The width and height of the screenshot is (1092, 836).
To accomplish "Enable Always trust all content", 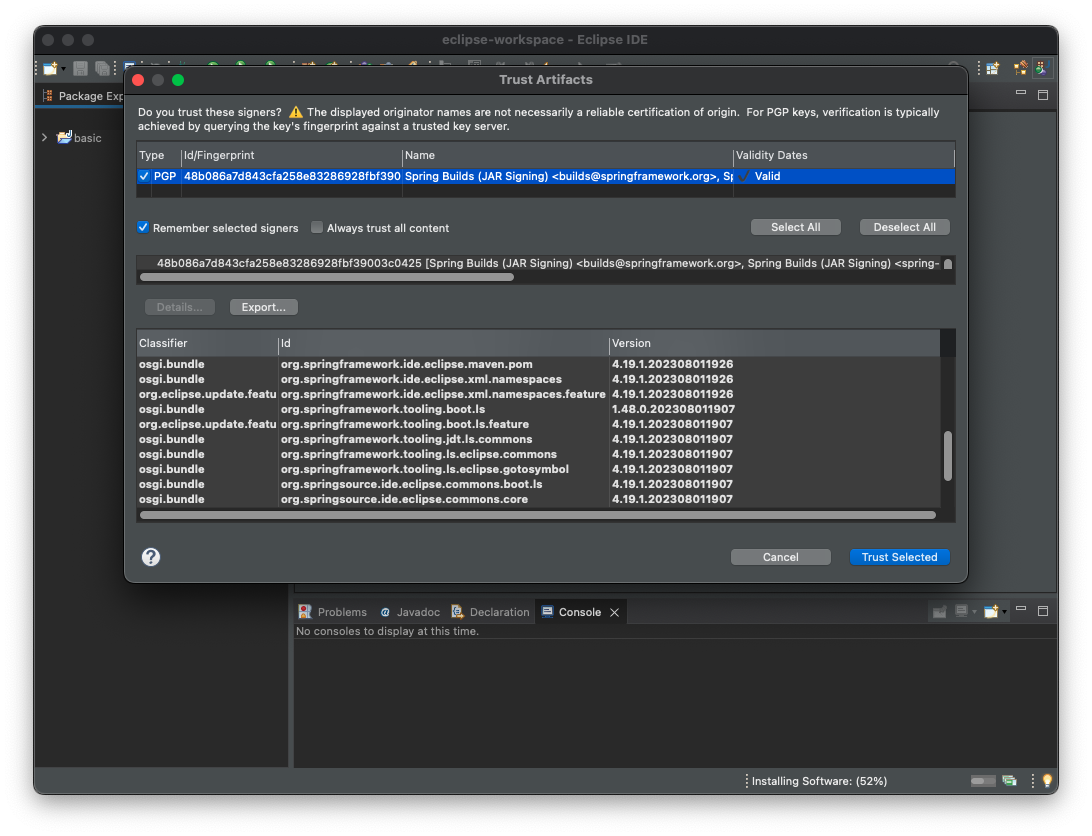I will click(x=317, y=228).
